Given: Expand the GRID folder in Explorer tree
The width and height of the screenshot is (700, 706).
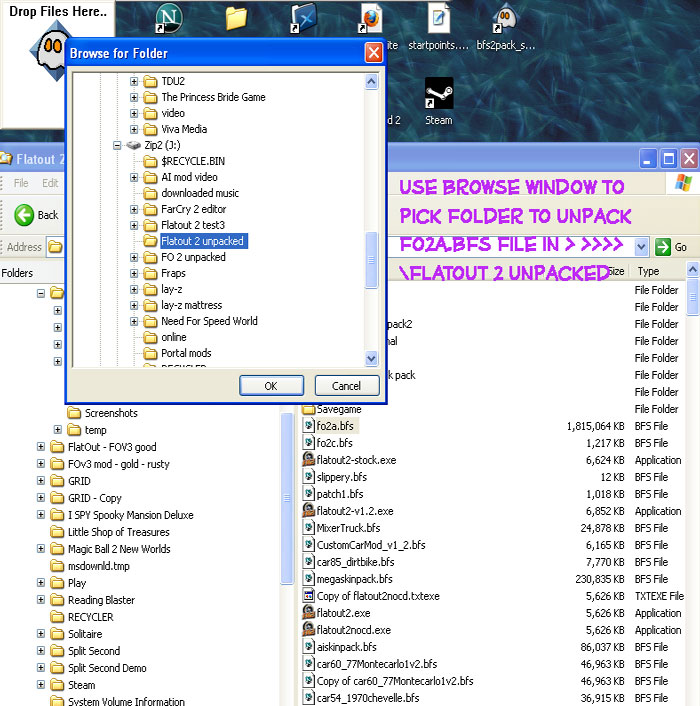Looking at the screenshot, I should tap(41, 481).
